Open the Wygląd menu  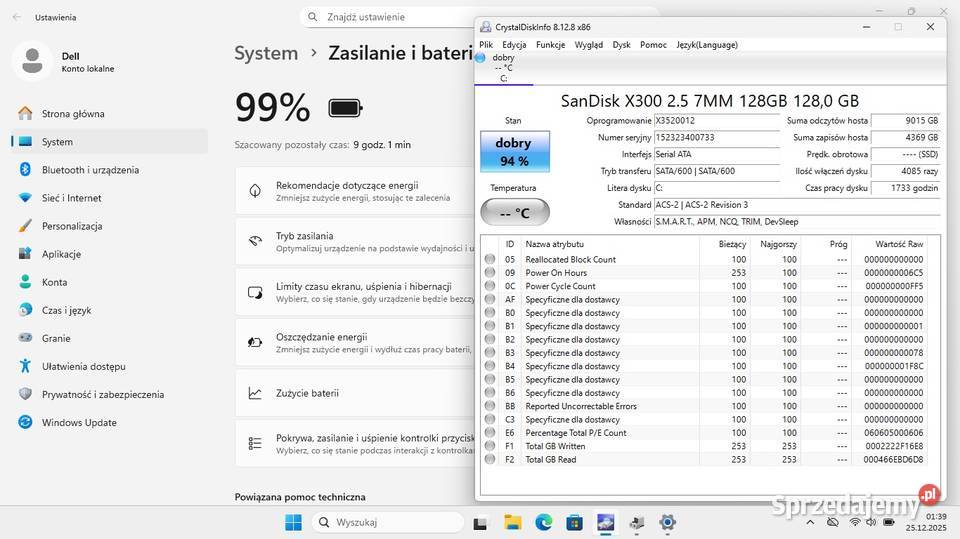588,45
